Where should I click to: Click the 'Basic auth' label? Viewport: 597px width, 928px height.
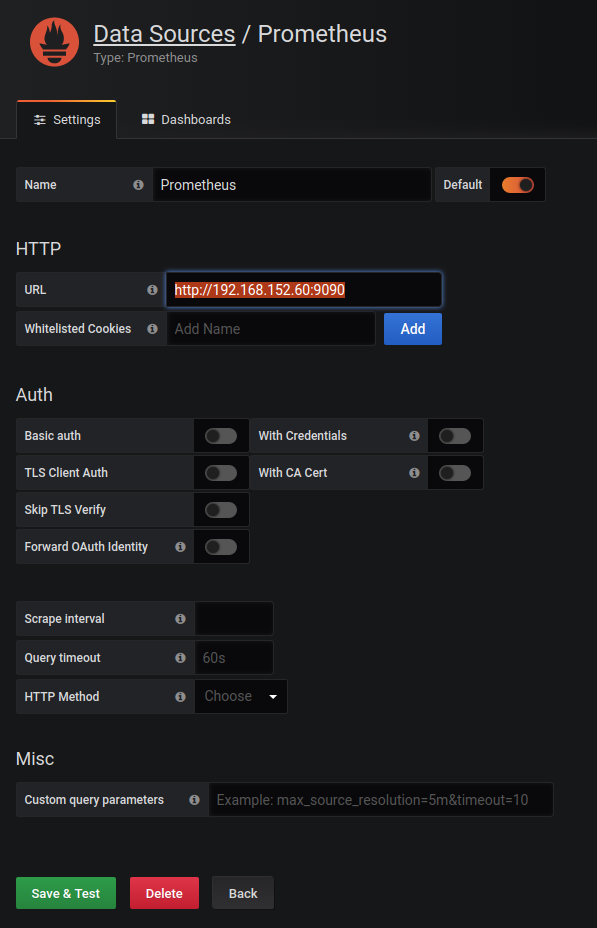pos(53,436)
